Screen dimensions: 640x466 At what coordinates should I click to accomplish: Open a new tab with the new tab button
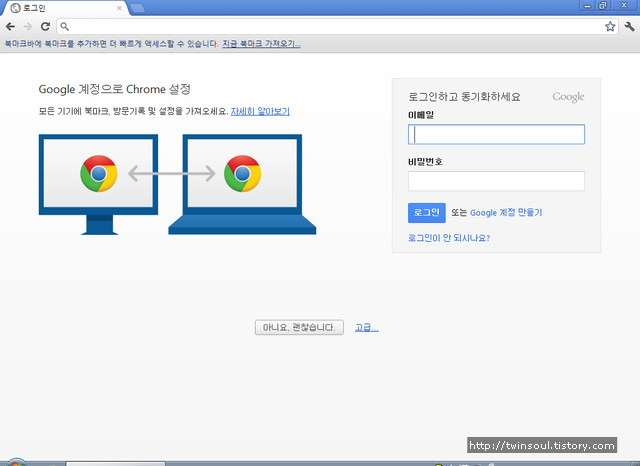[x=137, y=8]
